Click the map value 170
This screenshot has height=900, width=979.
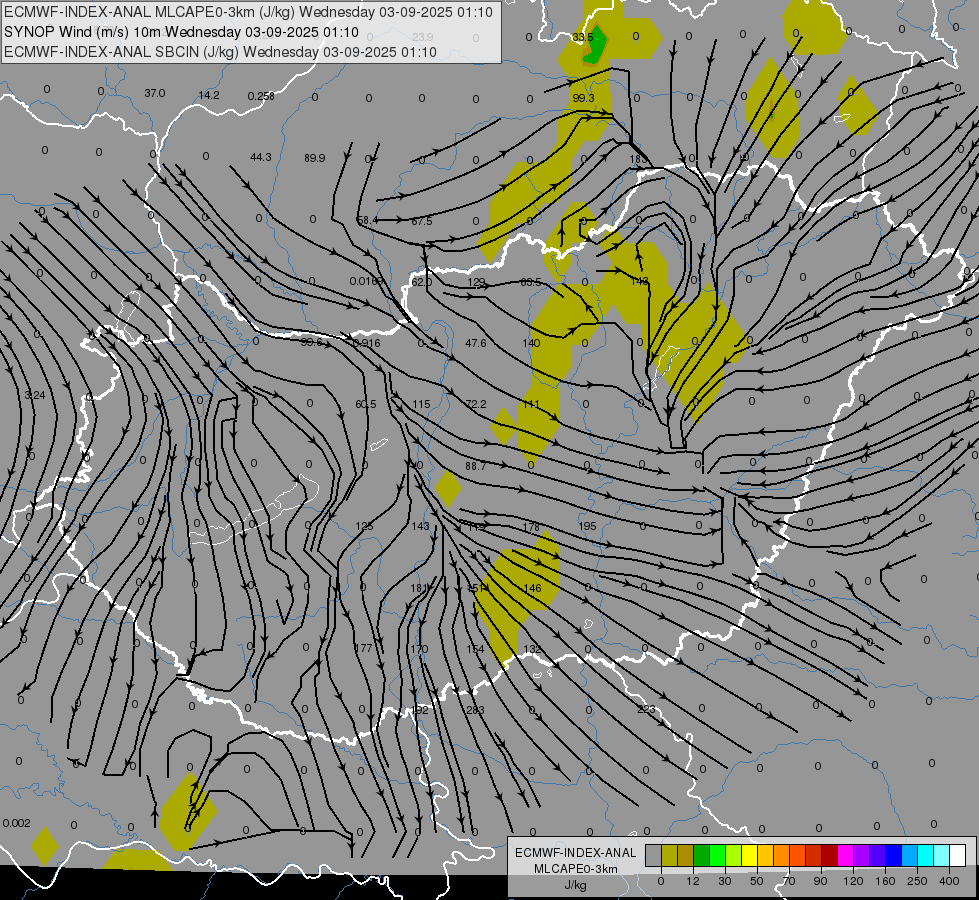420,649
